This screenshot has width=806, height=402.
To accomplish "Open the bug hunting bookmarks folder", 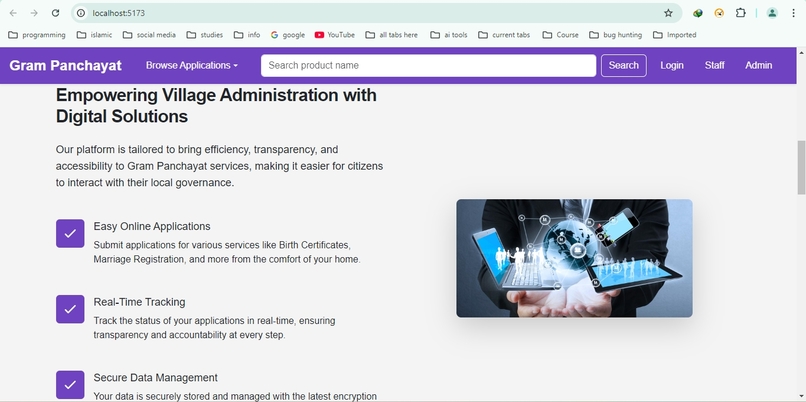I will point(616,35).
